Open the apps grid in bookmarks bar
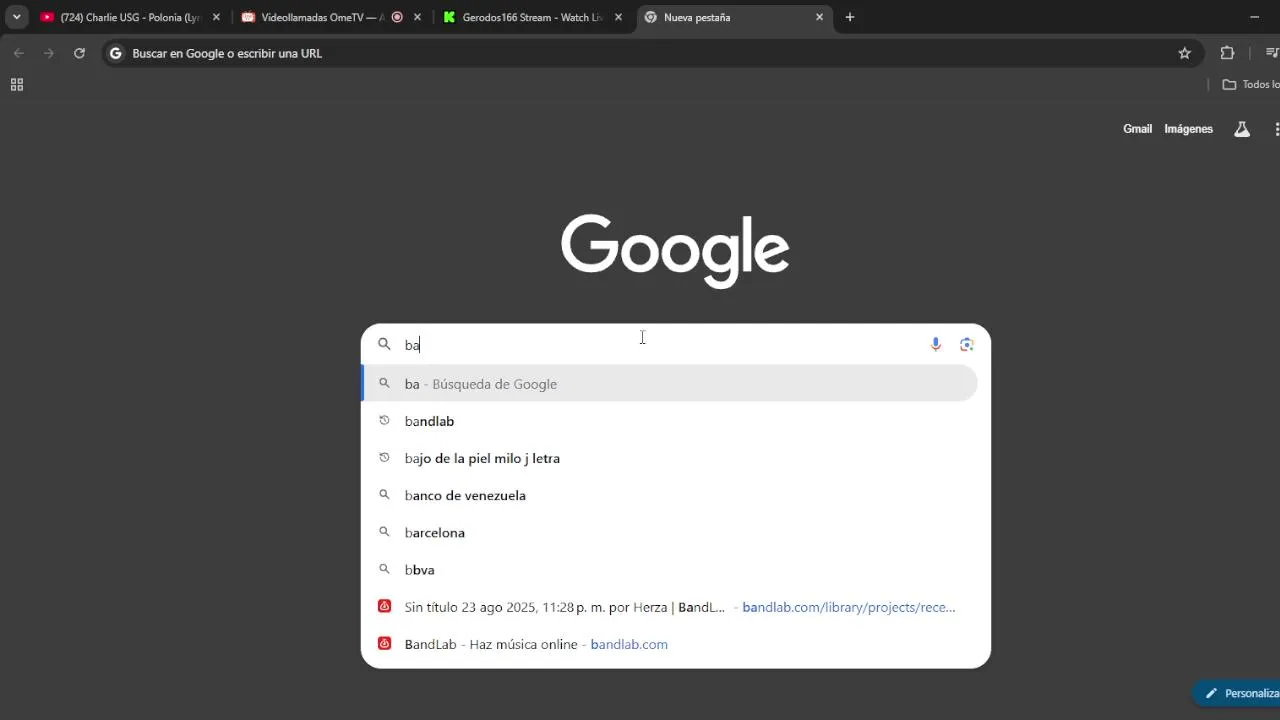Viewport: 1280px width, 720px height. click(x=17, y=85)
